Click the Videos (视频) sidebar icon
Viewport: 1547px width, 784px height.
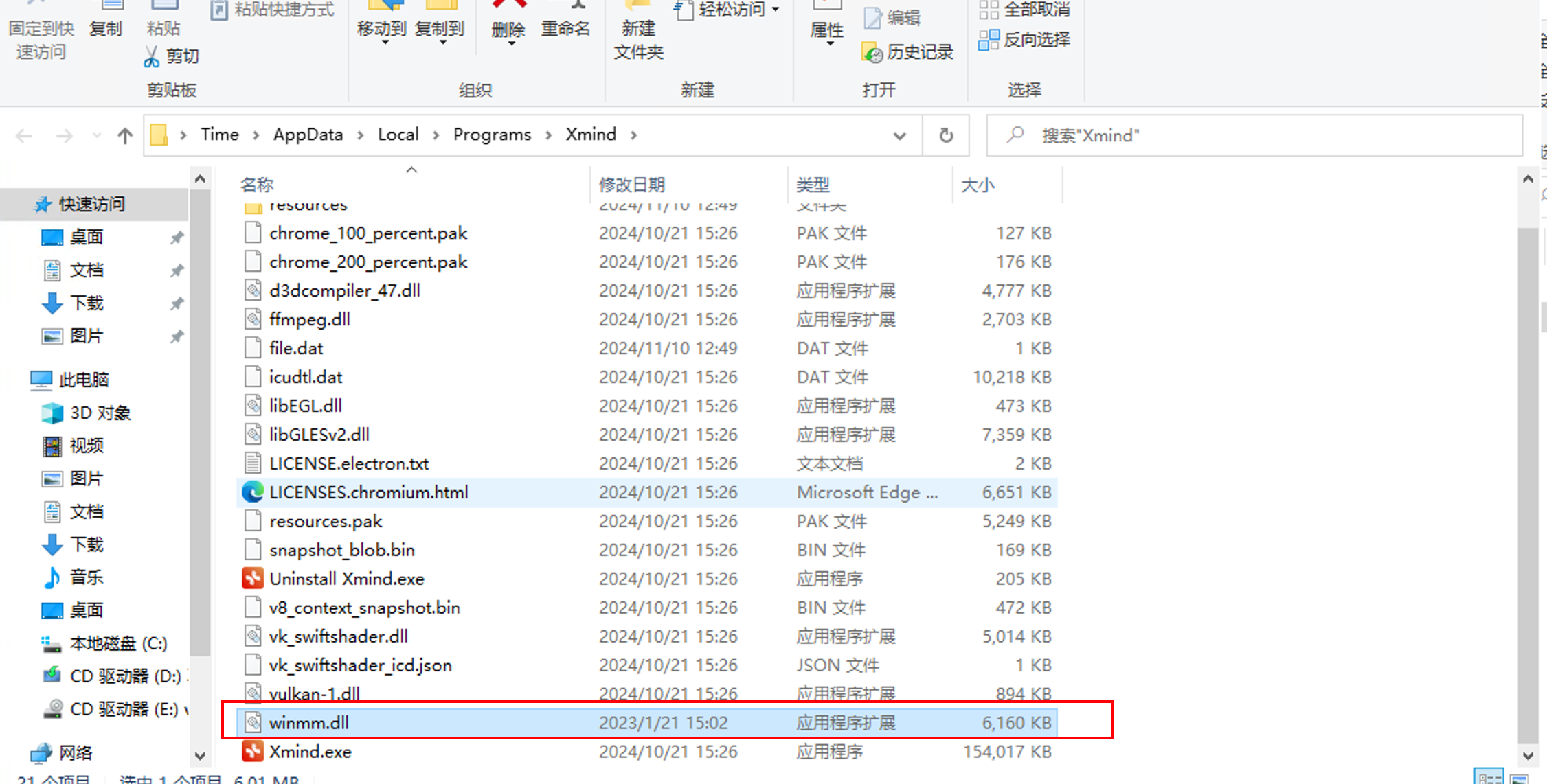(x=52, y=446)
